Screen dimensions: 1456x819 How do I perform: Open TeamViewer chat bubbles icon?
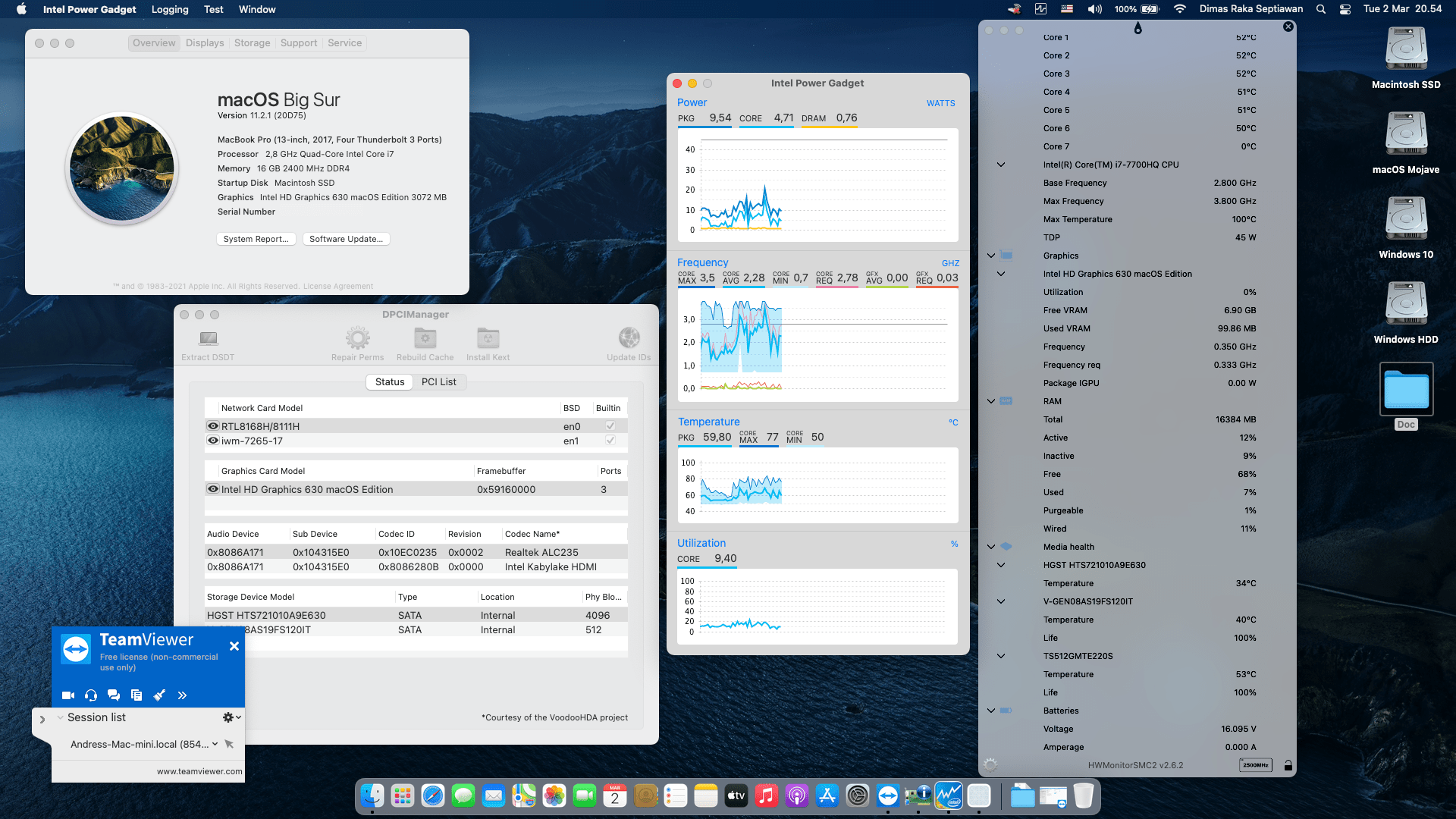pyautogui.click(x=114, y=695)
